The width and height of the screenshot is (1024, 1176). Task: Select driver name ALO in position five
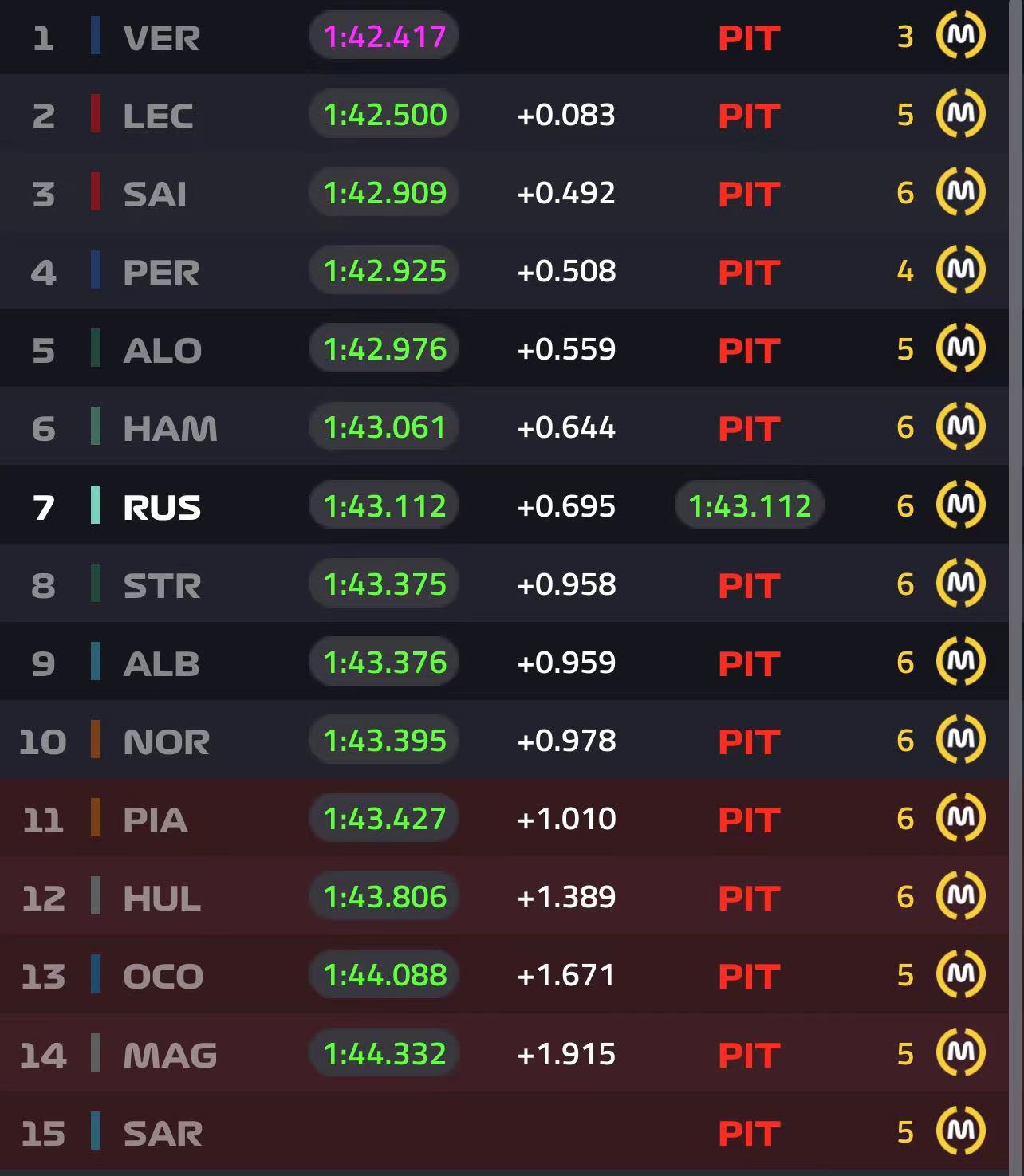pyautogui.click(x=163, y=350)
